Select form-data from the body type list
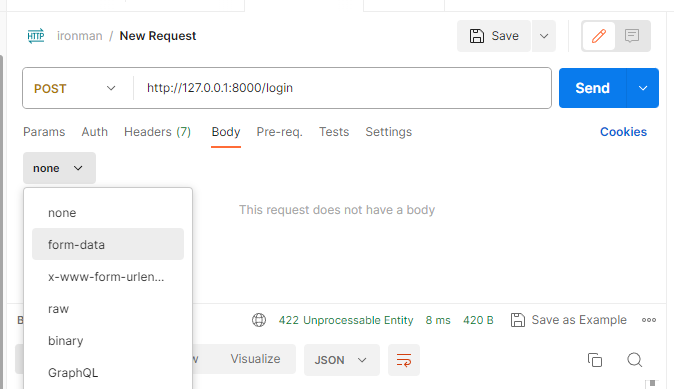Viewport: 674px width, 389px height. pos(108,244)
